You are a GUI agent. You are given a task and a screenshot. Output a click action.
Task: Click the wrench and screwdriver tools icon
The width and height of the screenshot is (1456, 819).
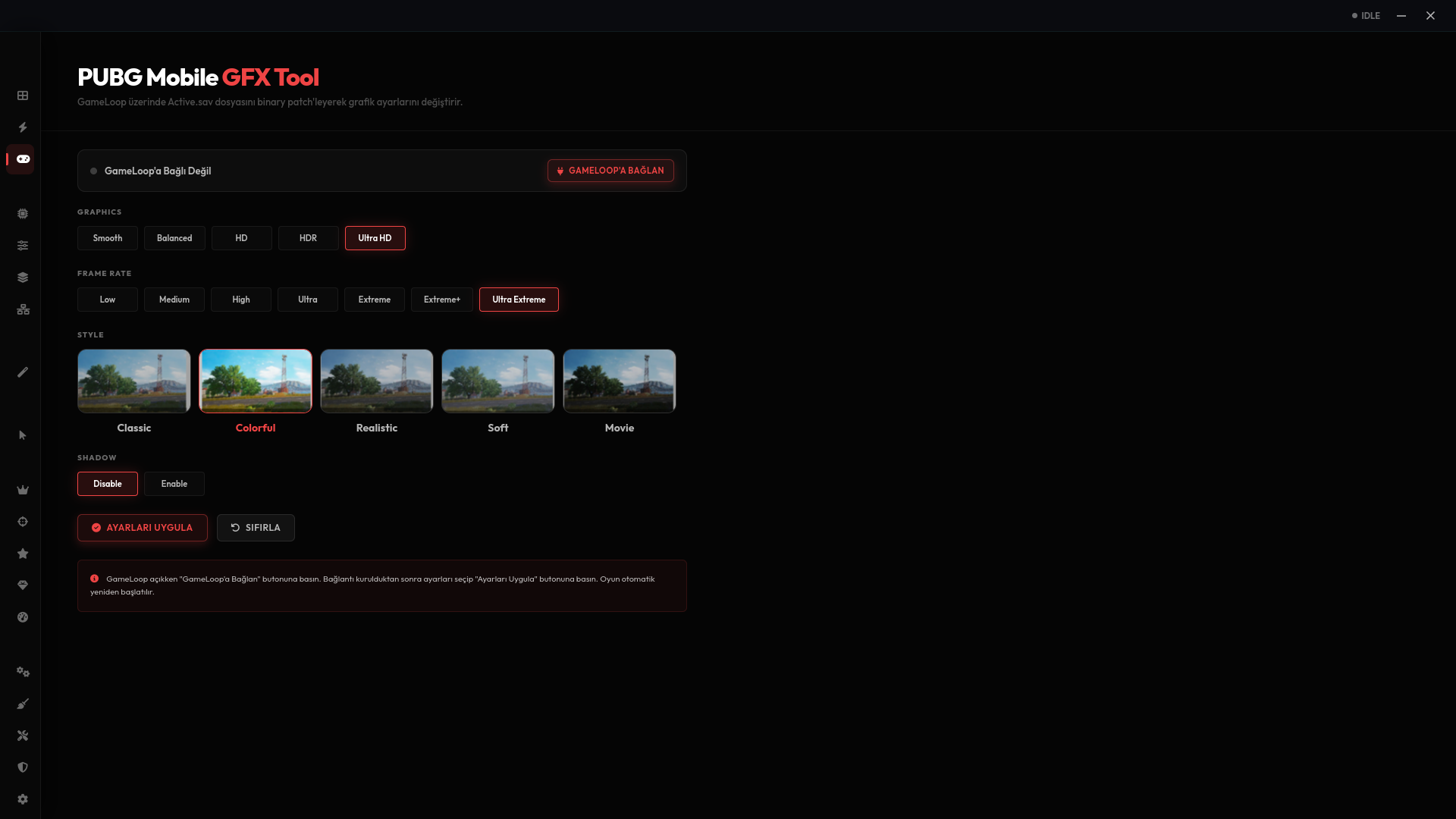click(23, 736)
